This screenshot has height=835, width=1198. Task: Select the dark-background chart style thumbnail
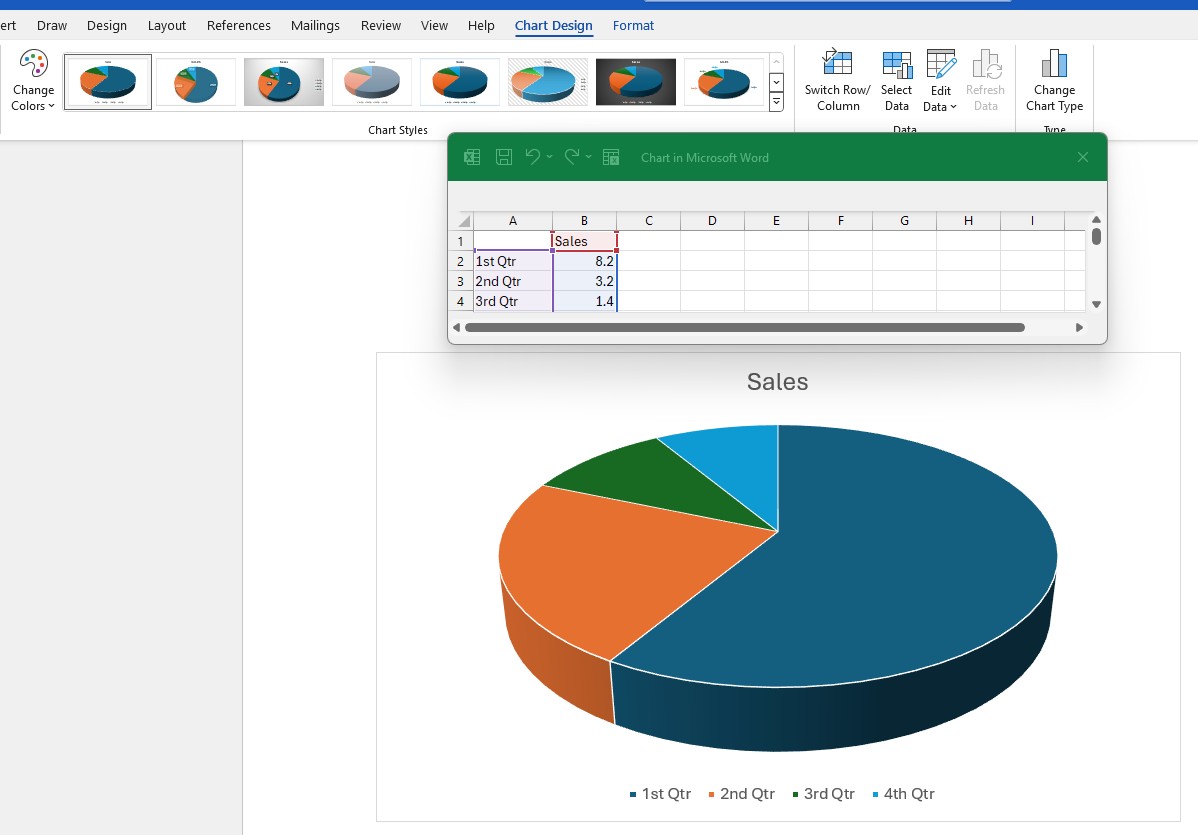[635, 81]
